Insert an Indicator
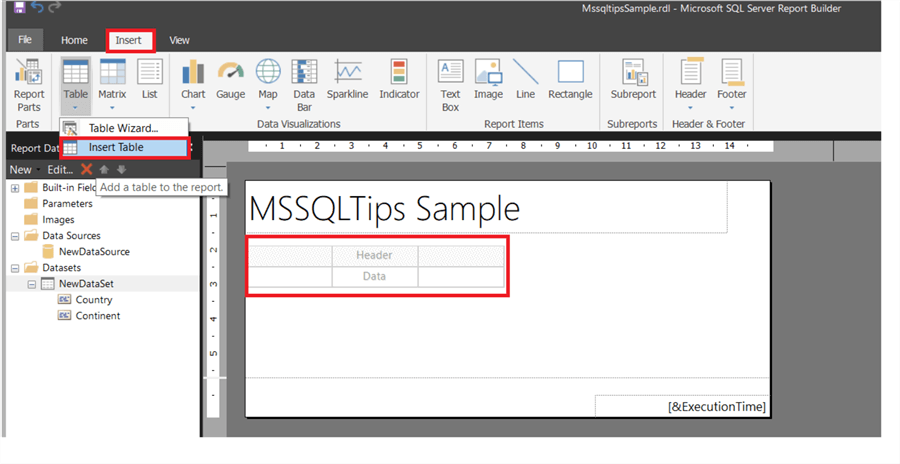Screen dimensions: 900x464 coord(399,79)
